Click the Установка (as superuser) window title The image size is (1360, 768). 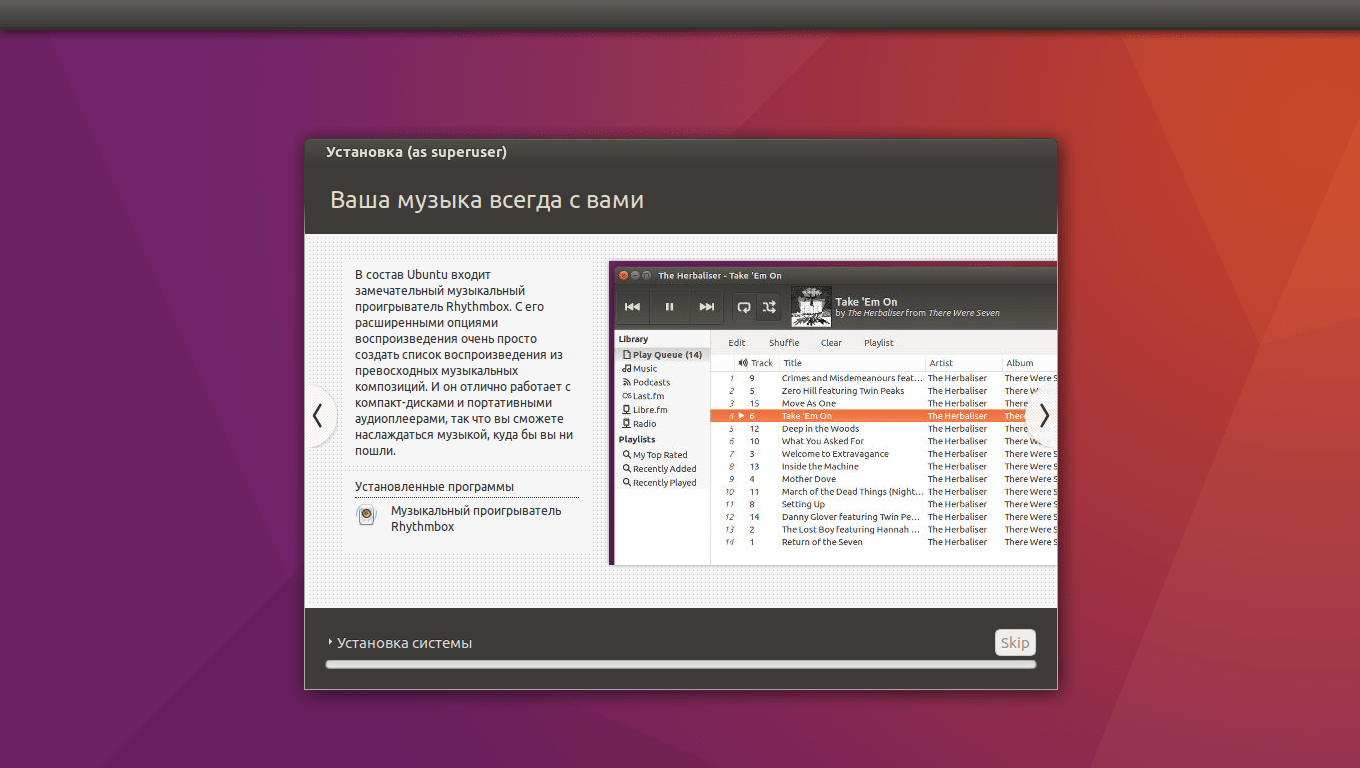[x=416, y=152]
